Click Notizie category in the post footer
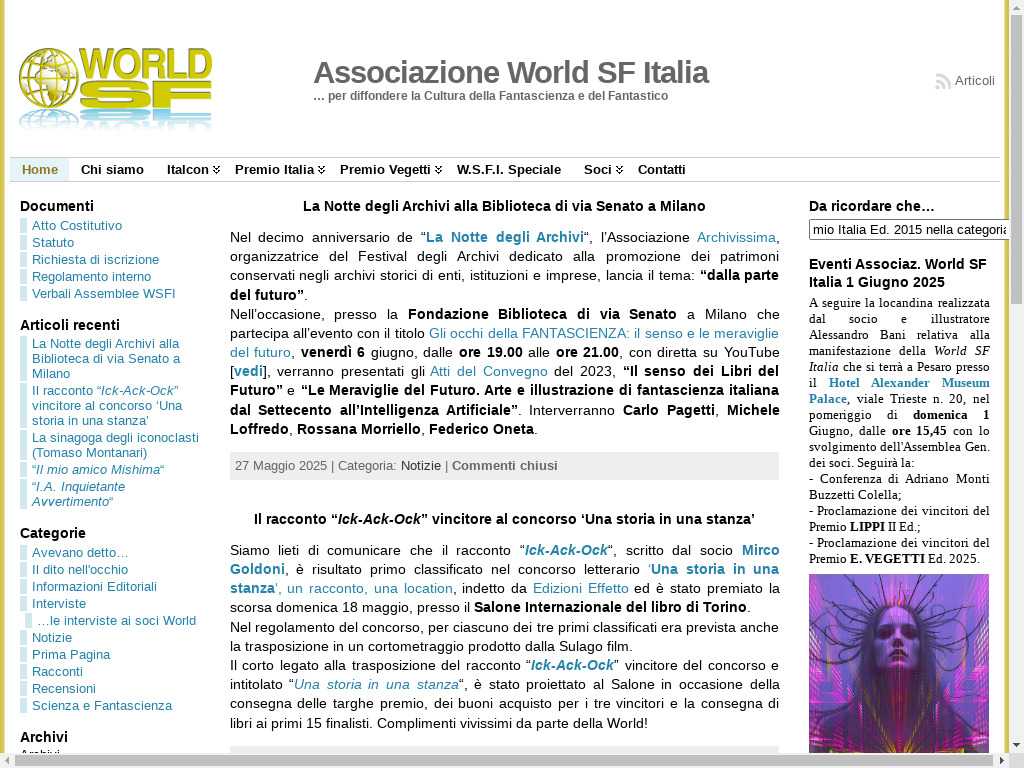The image size is (1024, 768). pos(421,466)
